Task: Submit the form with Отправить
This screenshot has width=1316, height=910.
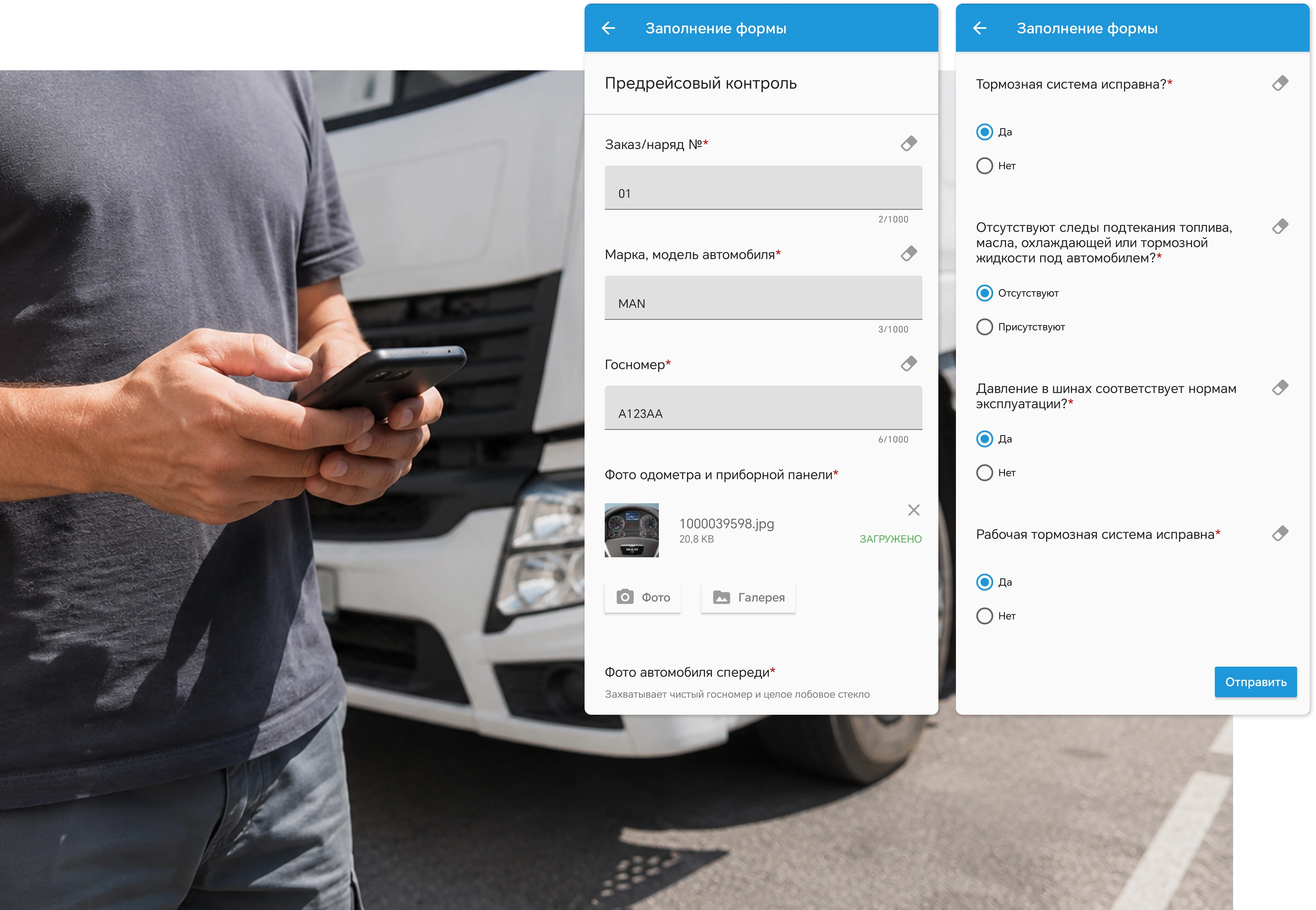Action: (1256, 682)
